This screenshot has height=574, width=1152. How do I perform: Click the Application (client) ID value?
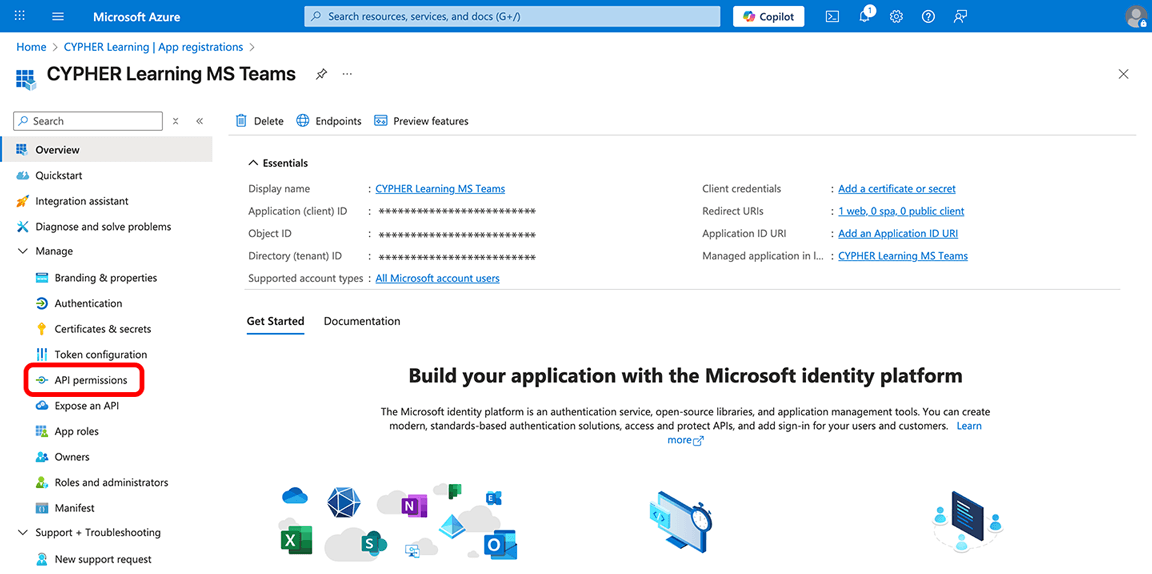pyautogui.click(x=457, y=212)
